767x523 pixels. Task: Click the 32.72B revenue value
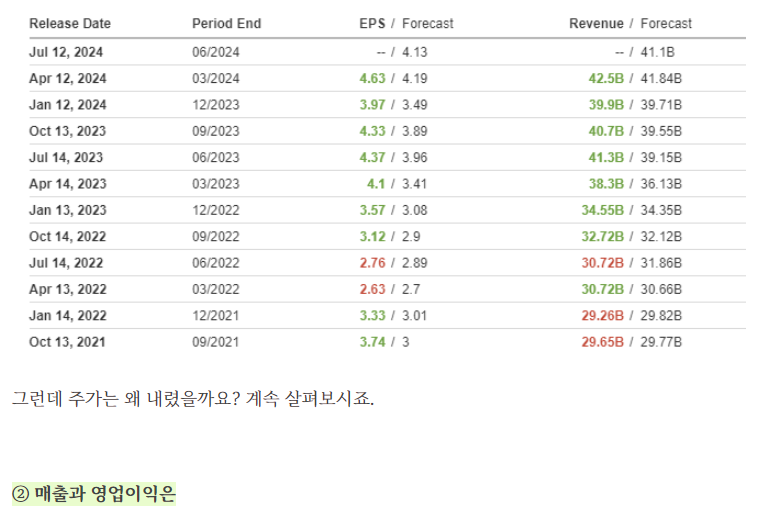point(603,237)
